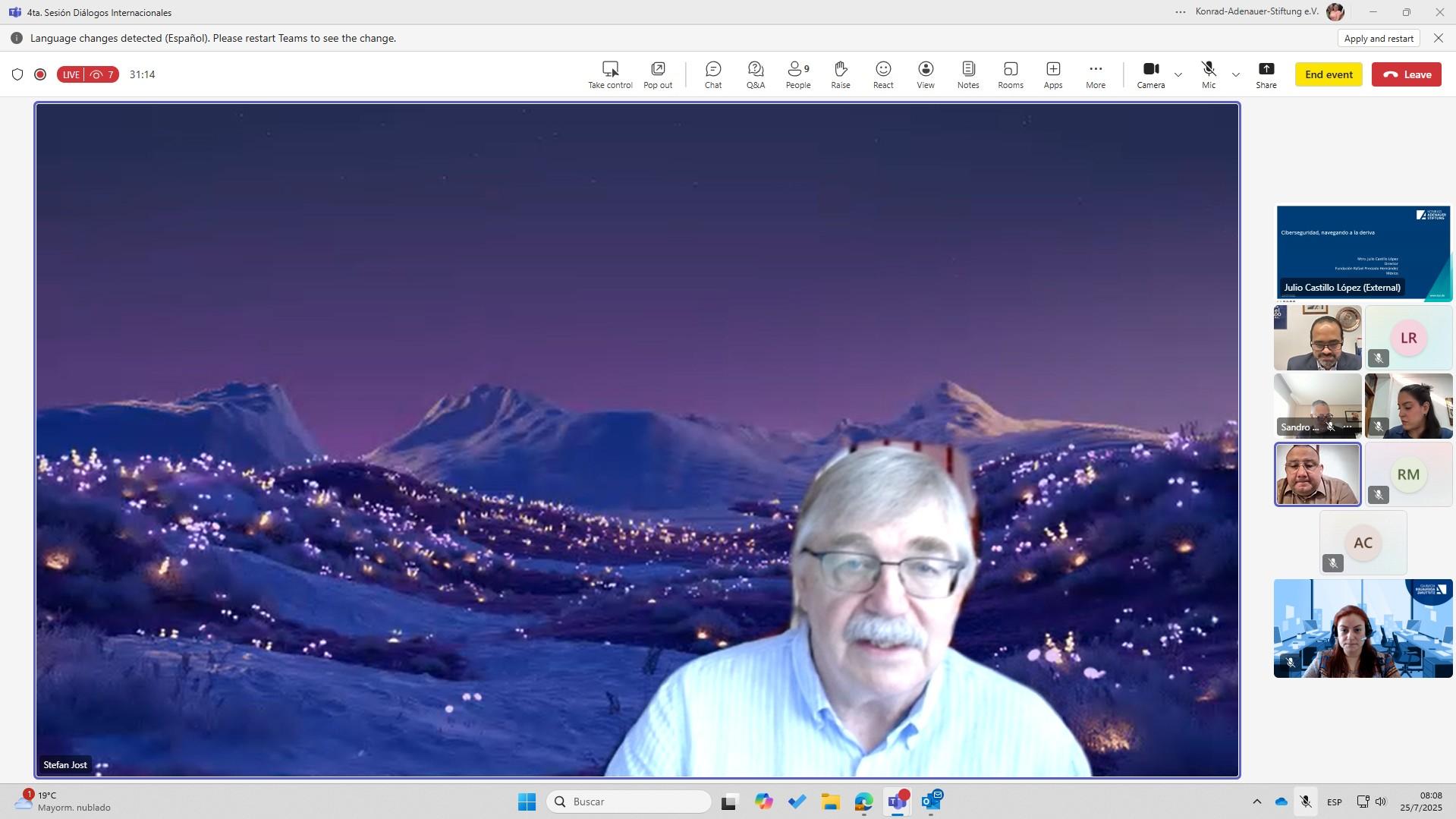The width and height of the screenshot is (1456, 819).
Task: Show the People participants list
Action: pyautogui.click(x=797, y=74)
